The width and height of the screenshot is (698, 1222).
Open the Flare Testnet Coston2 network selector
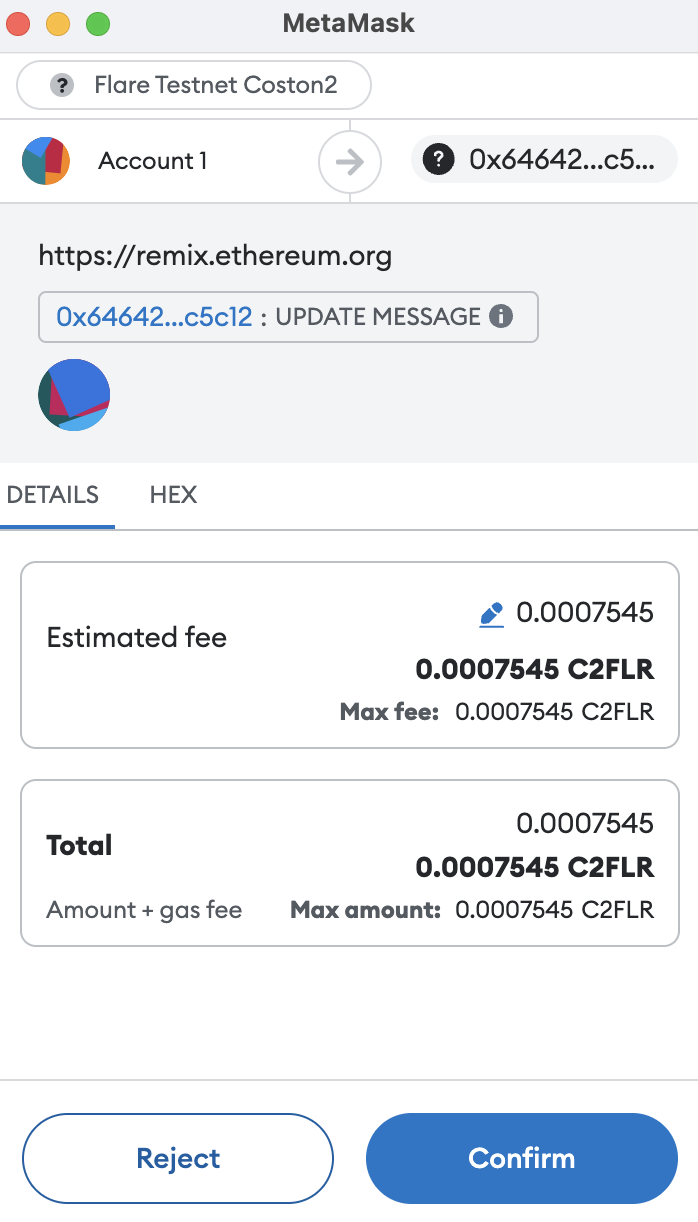click(194, 85)
